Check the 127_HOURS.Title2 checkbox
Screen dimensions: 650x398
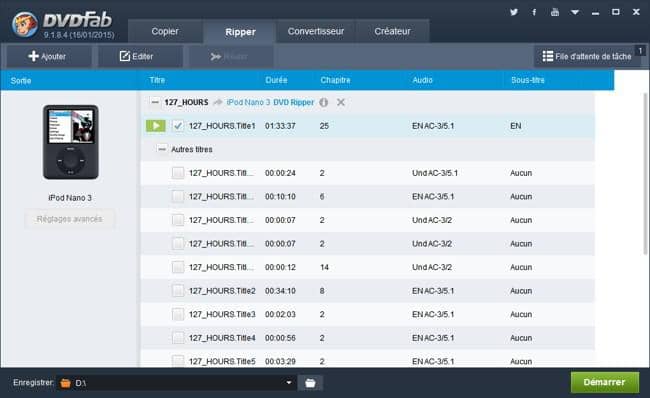coord(178,291)
